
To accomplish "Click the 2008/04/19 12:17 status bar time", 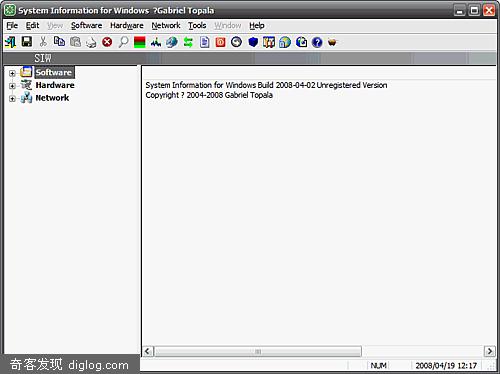I will tap(446, 366).
